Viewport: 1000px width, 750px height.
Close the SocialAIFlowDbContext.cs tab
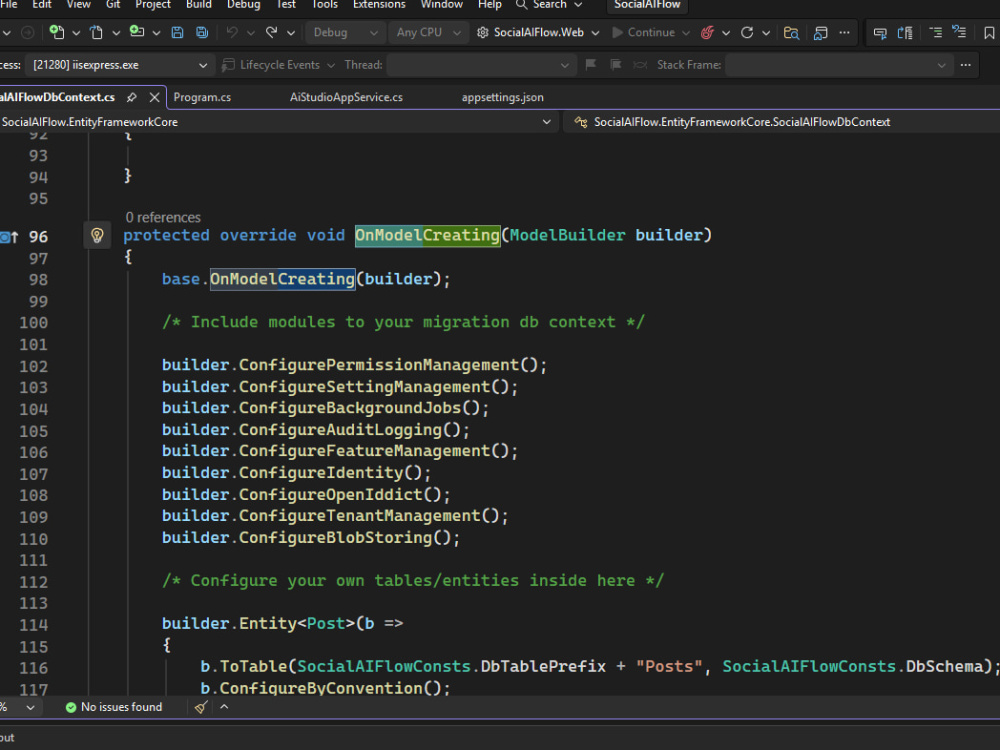[x=154, y=98]
